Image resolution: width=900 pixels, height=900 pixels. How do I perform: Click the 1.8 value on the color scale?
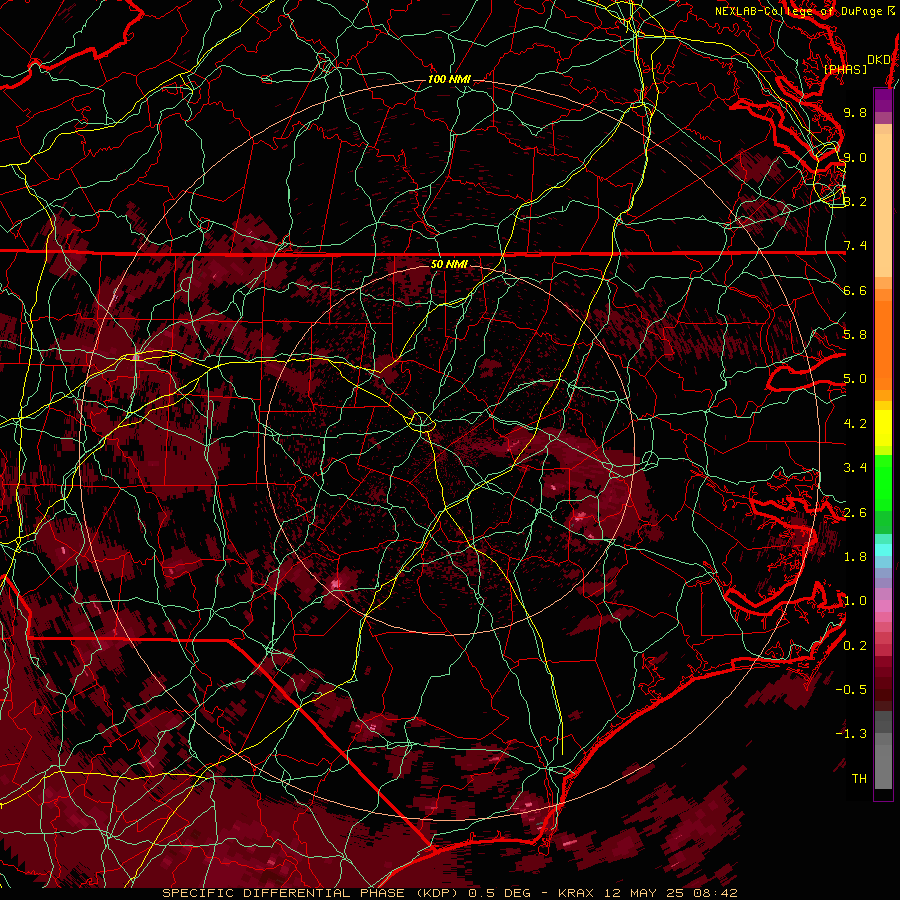pyautogui.click(x=855, y=557)
